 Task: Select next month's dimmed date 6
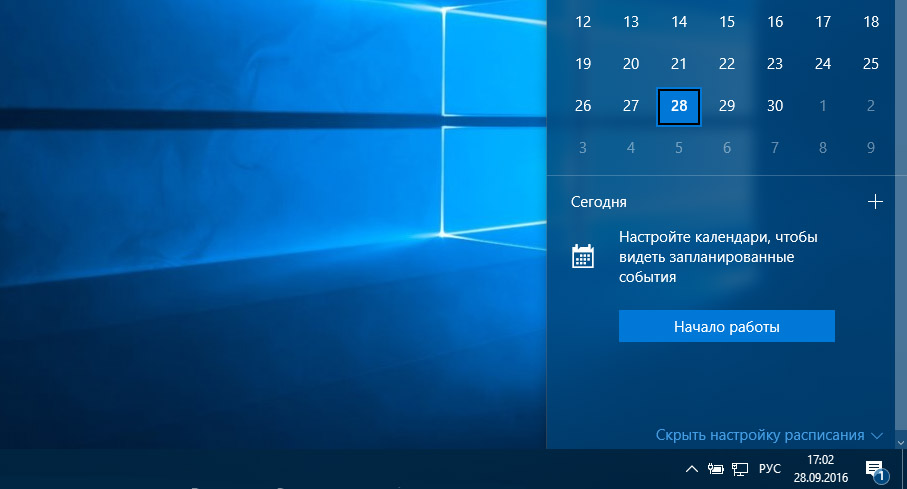pyautogui.click(x=727, y=148)
